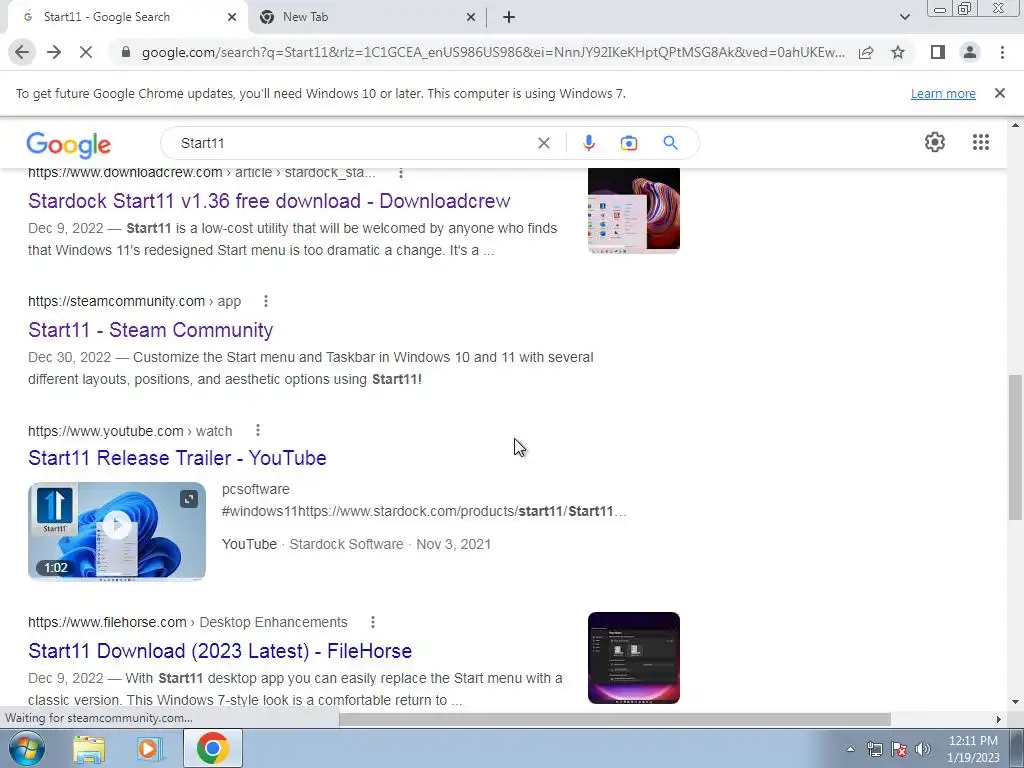Screen dimensions: 1024x768
Task: Click the scroll right arrow
Action: [x=998, y=719]
